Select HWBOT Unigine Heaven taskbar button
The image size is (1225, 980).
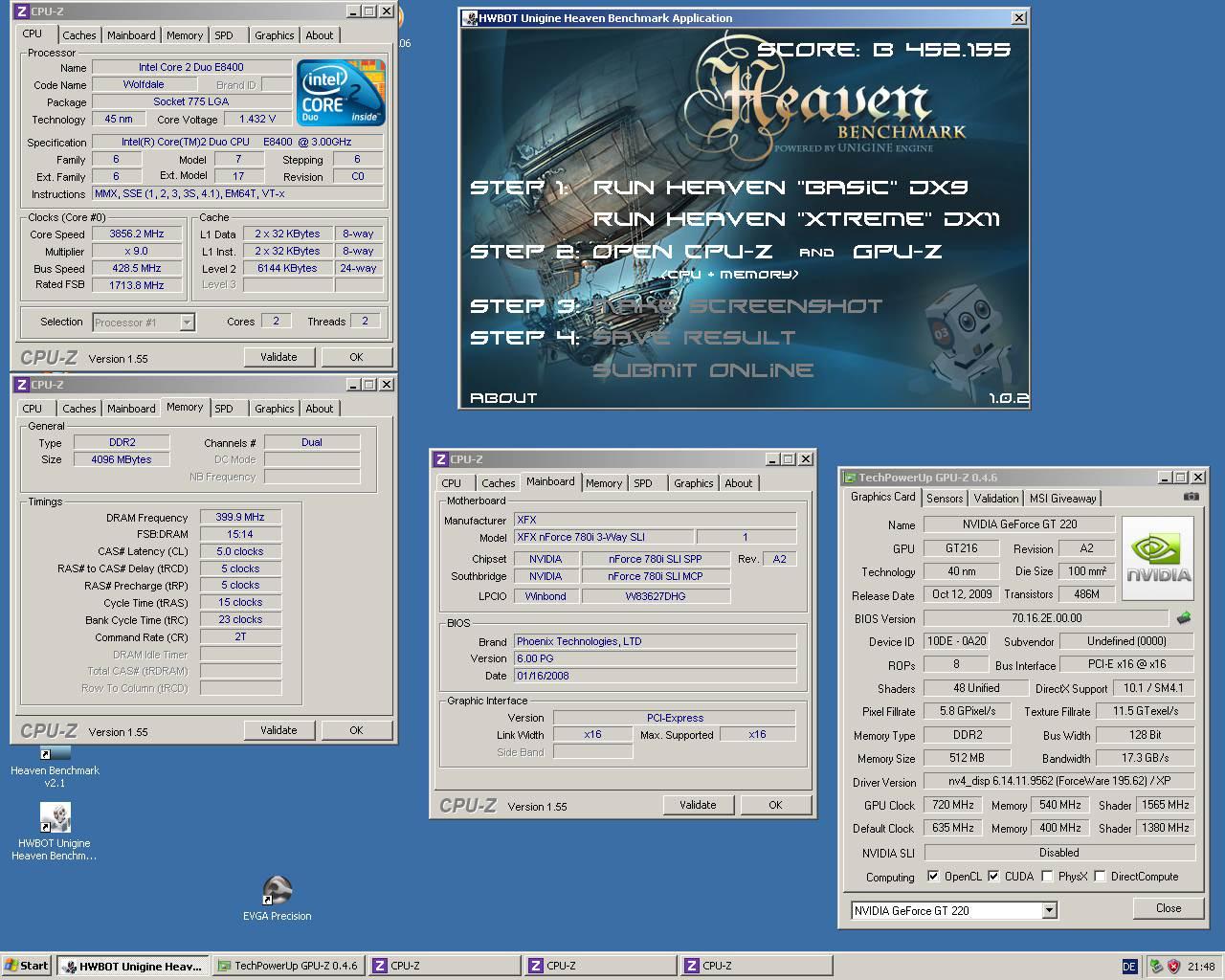coord(131,967)
